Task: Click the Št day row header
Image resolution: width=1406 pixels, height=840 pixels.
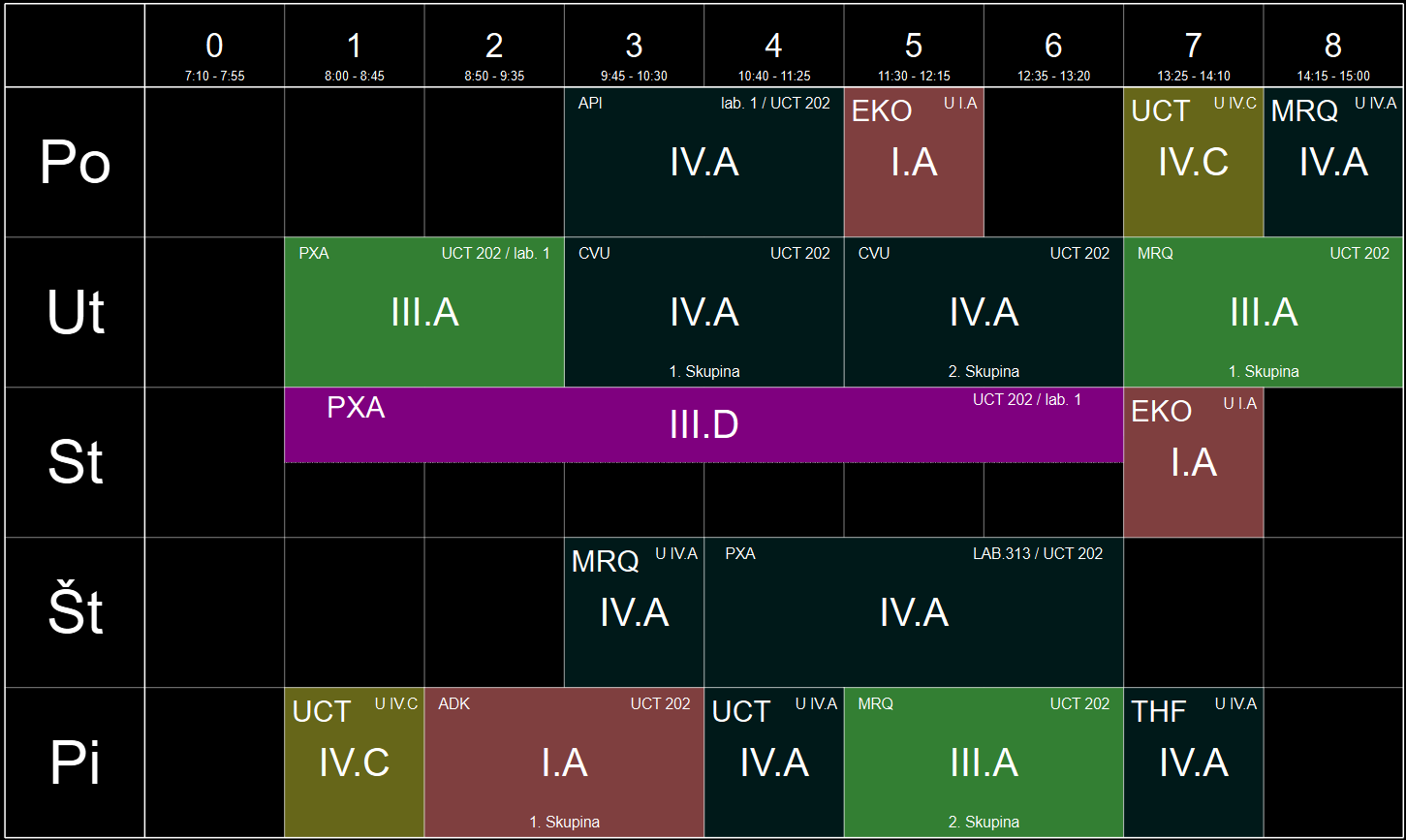Action: click(x=76, y=613)
